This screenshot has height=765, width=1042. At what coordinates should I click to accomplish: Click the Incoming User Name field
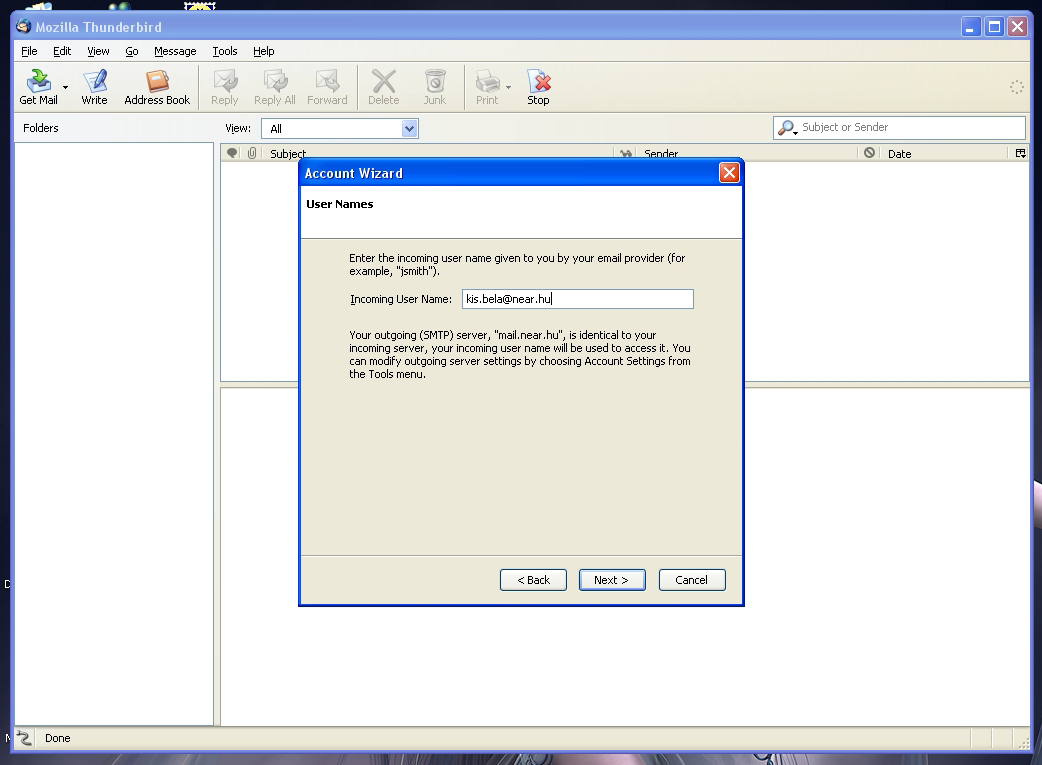[x=577, y=299]
